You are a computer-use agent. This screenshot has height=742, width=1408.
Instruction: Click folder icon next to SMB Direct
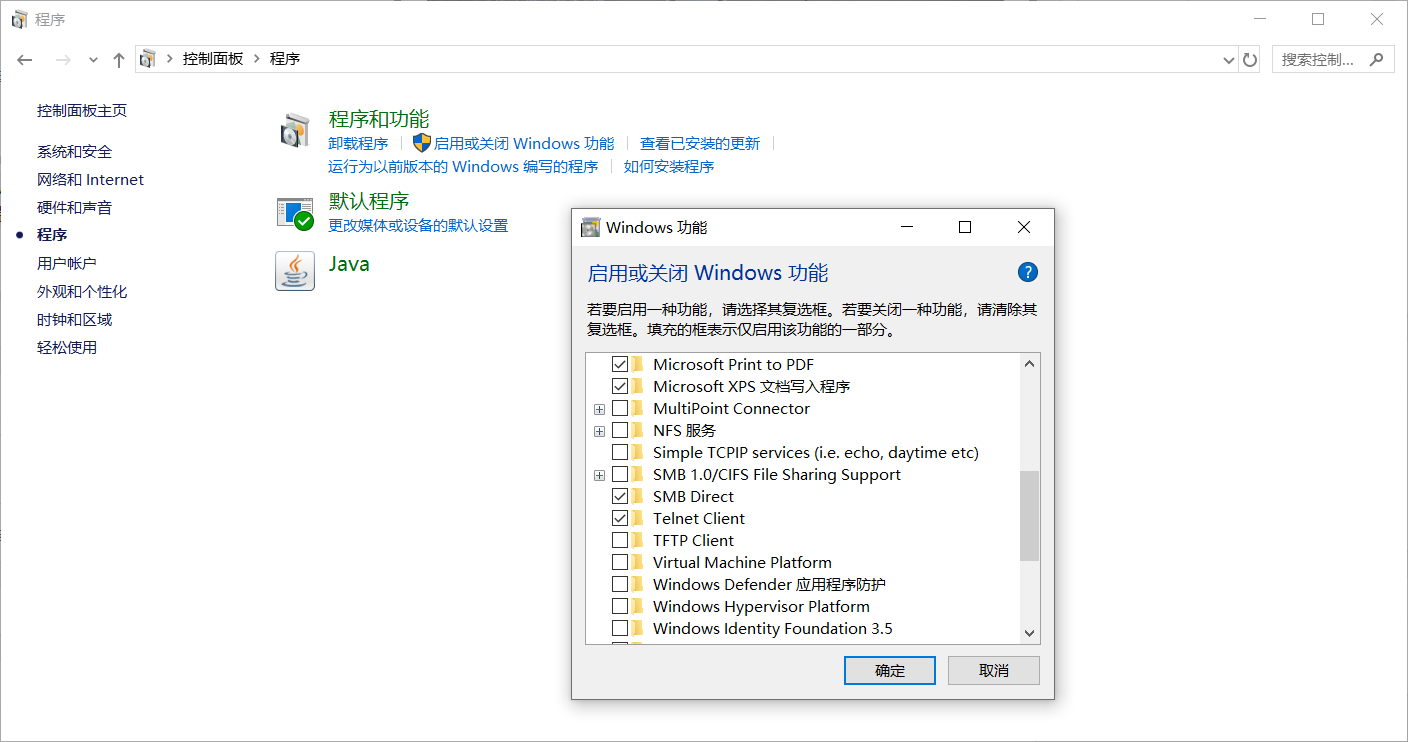638,496
